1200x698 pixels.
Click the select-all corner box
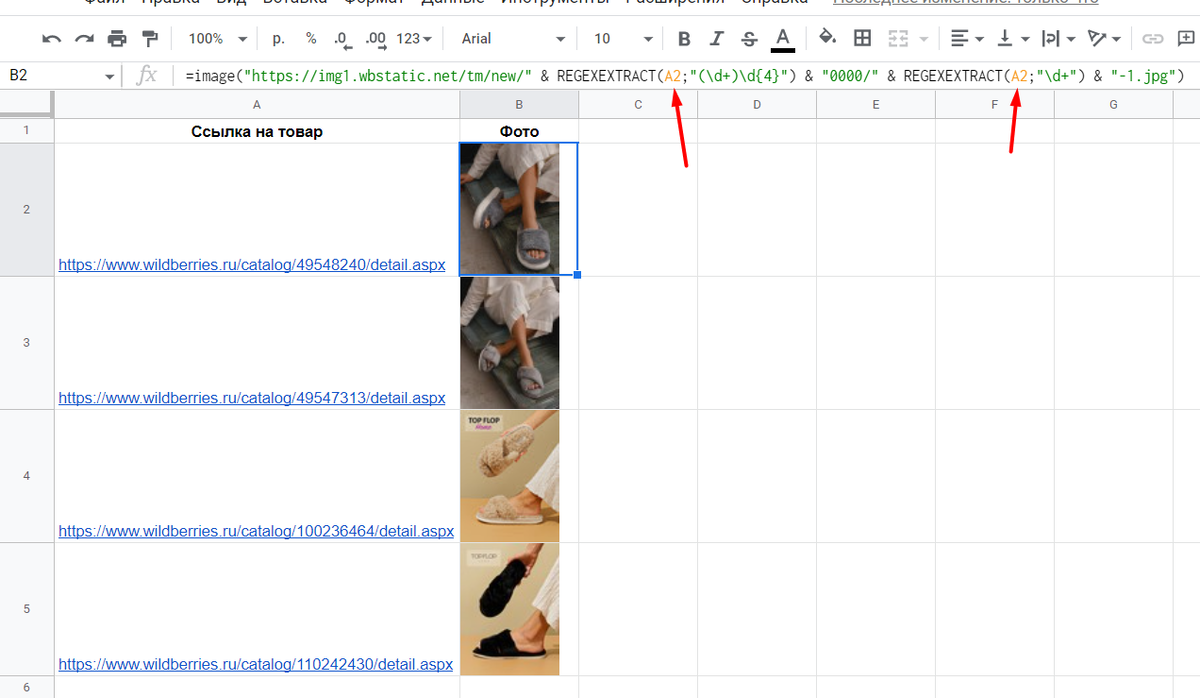[x=27, y=105]
